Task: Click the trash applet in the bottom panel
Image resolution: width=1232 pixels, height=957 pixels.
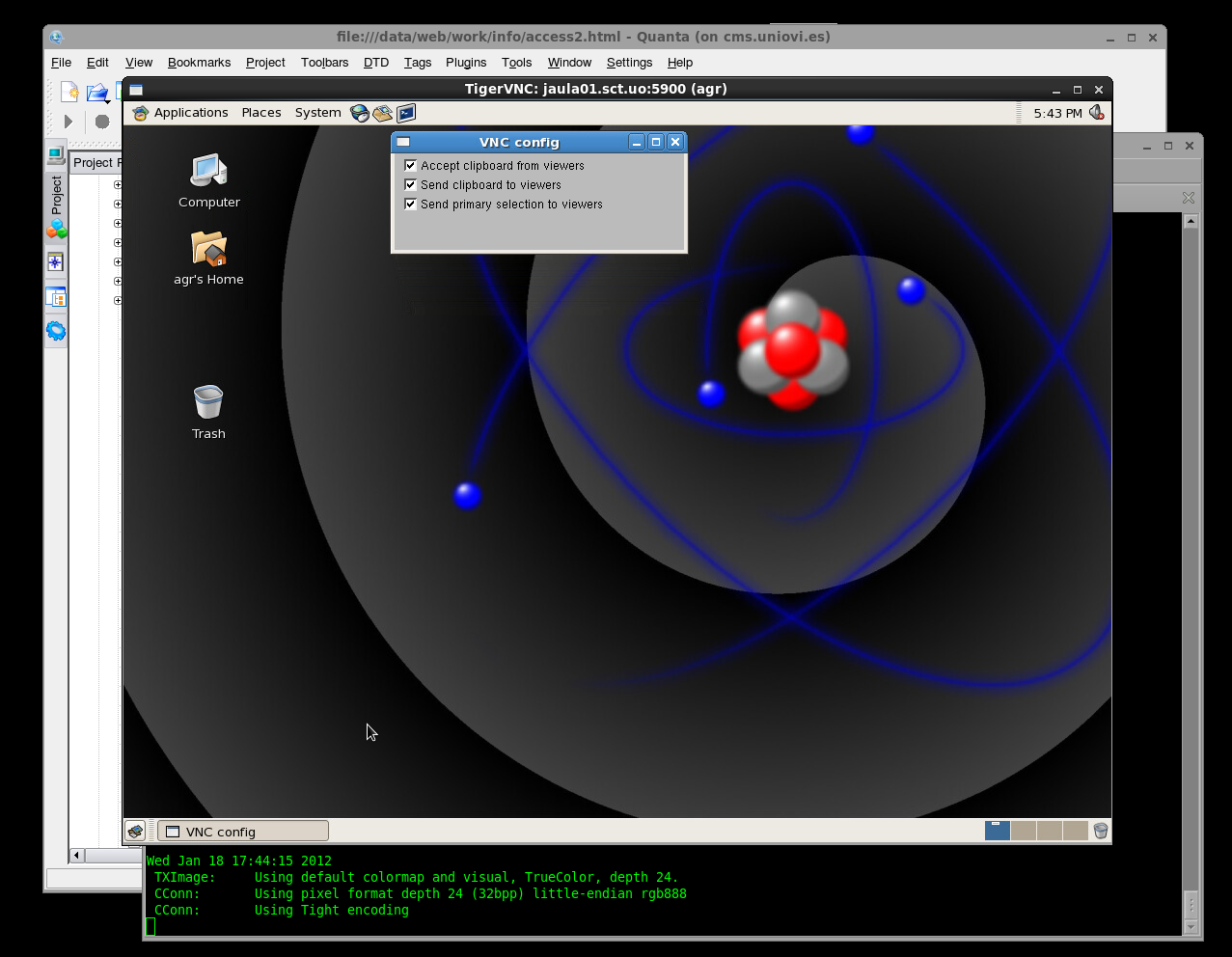Action: (1100, 831)
